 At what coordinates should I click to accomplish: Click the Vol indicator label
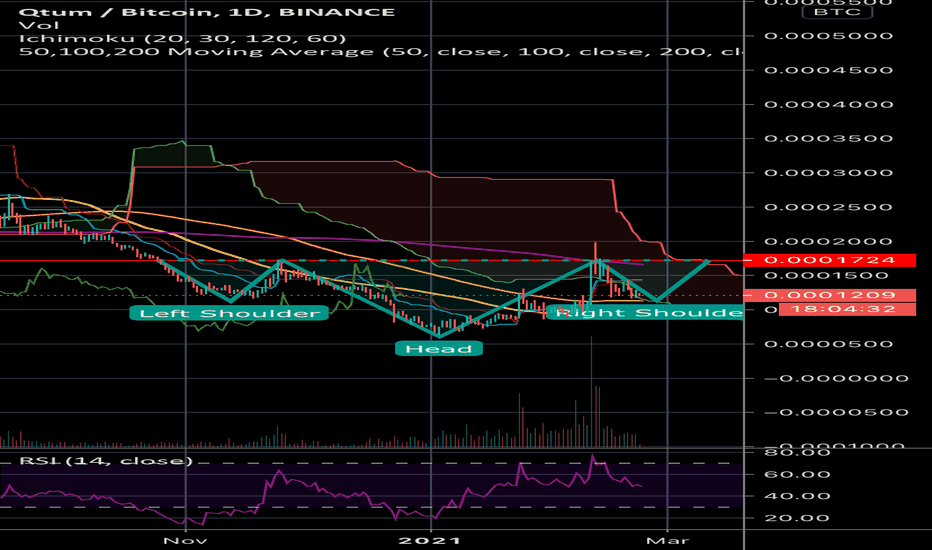[39, 26]
